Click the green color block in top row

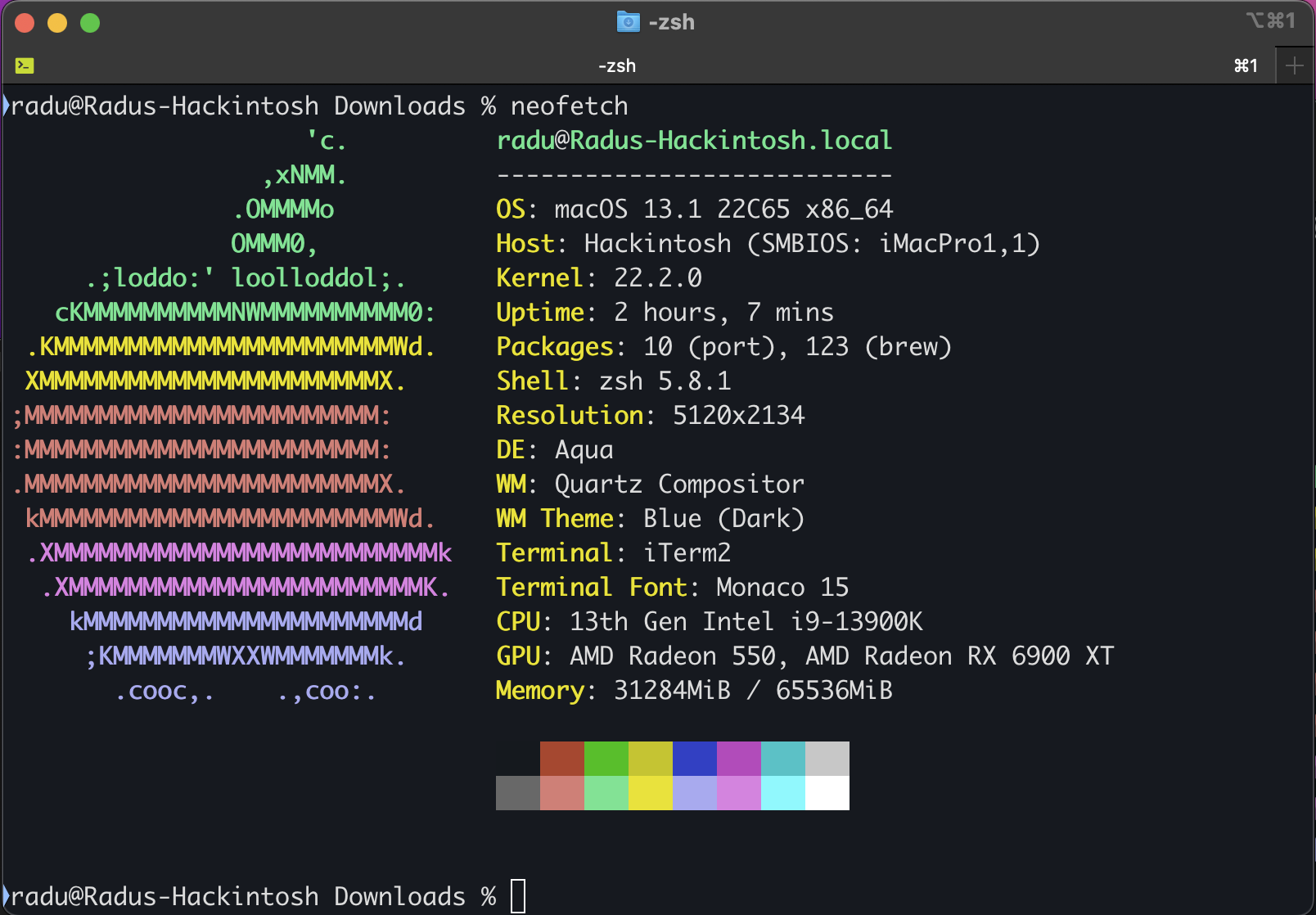[606, 759]
